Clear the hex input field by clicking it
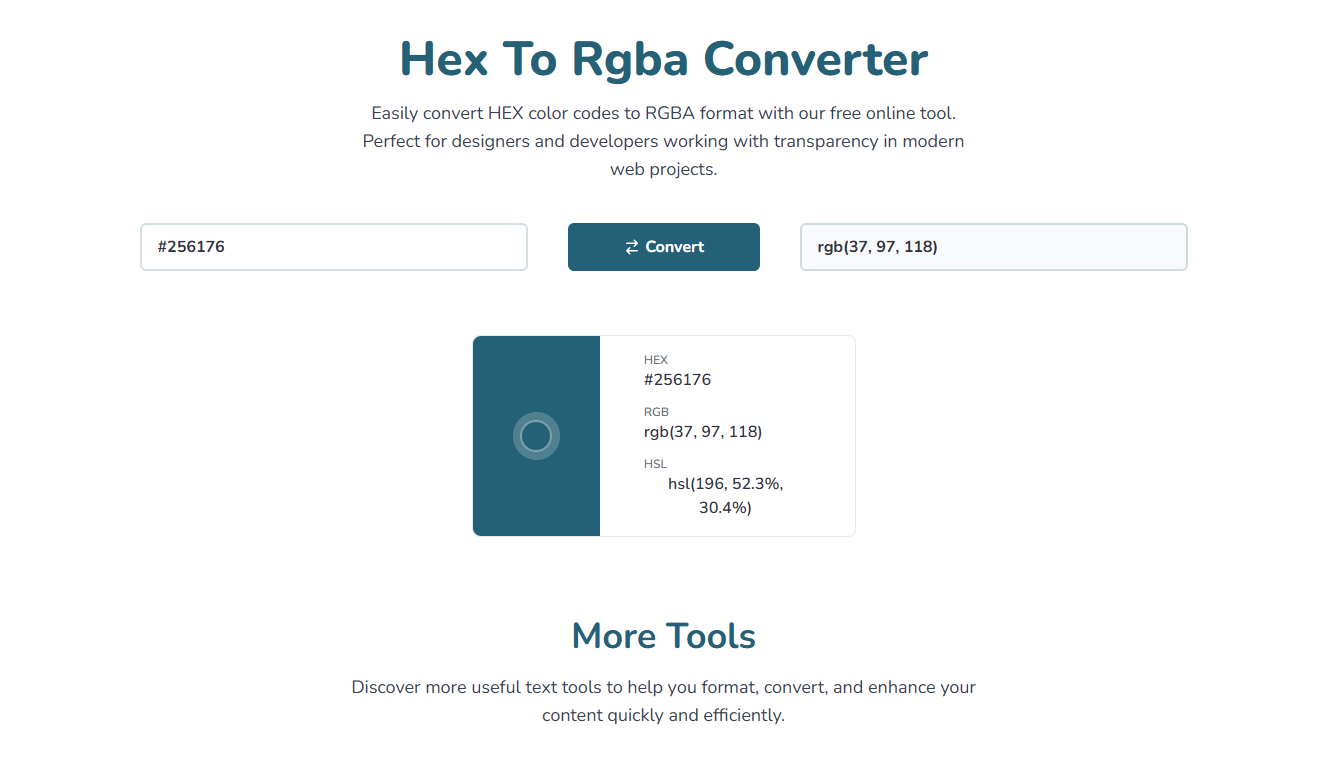1335x758 pixels. coord(333,246)
